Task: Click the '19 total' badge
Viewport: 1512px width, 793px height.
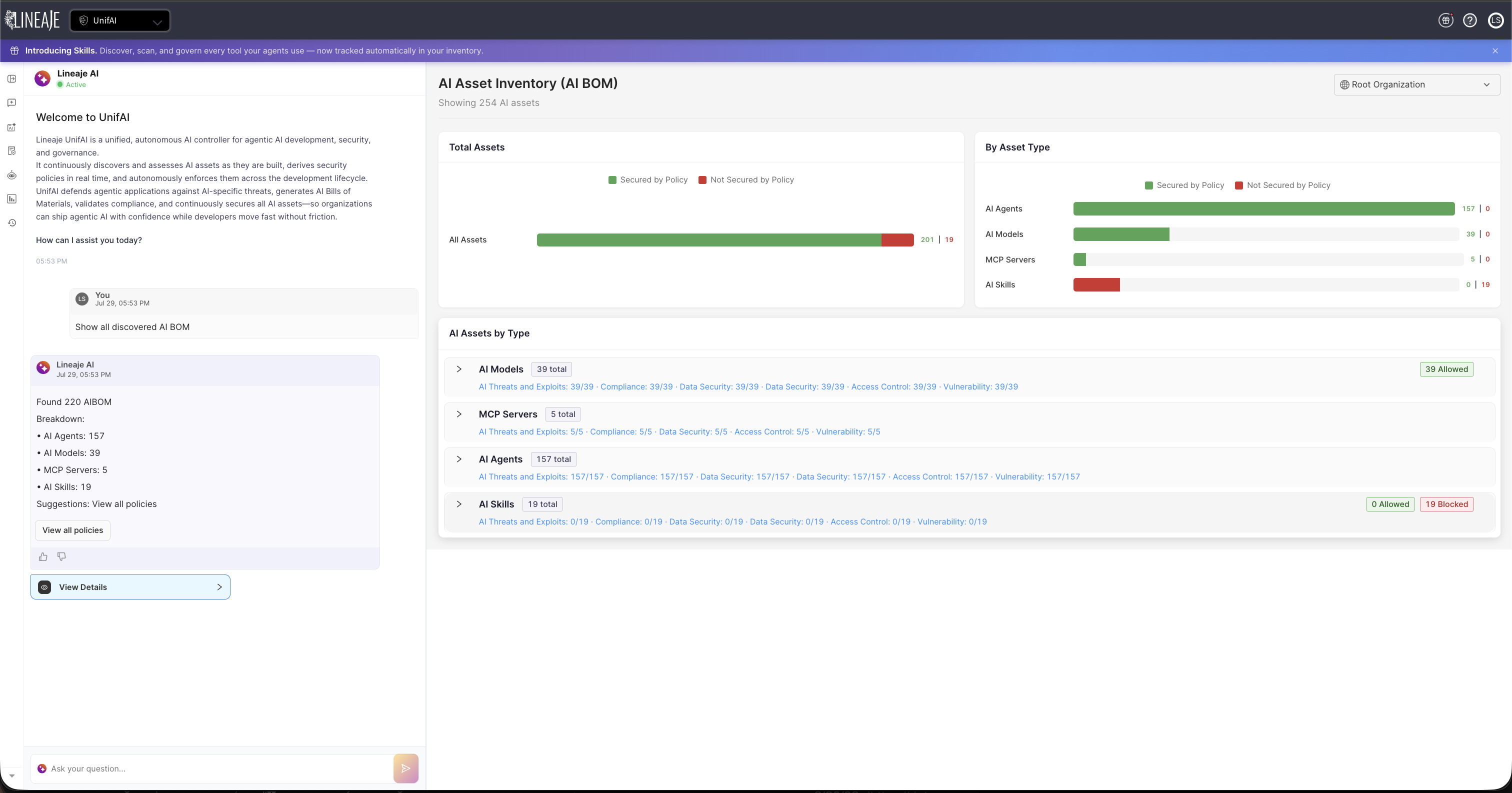Action: pyautogui.click(x=542, y=504)
